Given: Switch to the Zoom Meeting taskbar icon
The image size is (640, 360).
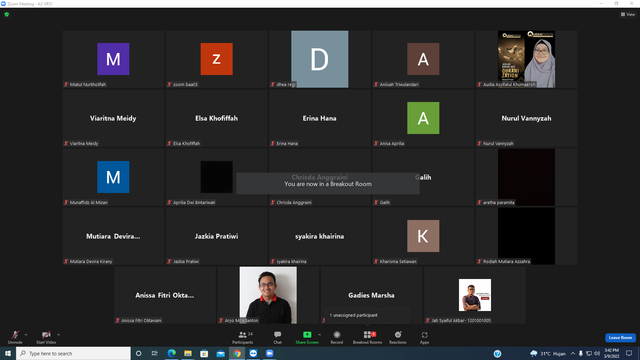Looking at the screenshot, I should [270, 353].
